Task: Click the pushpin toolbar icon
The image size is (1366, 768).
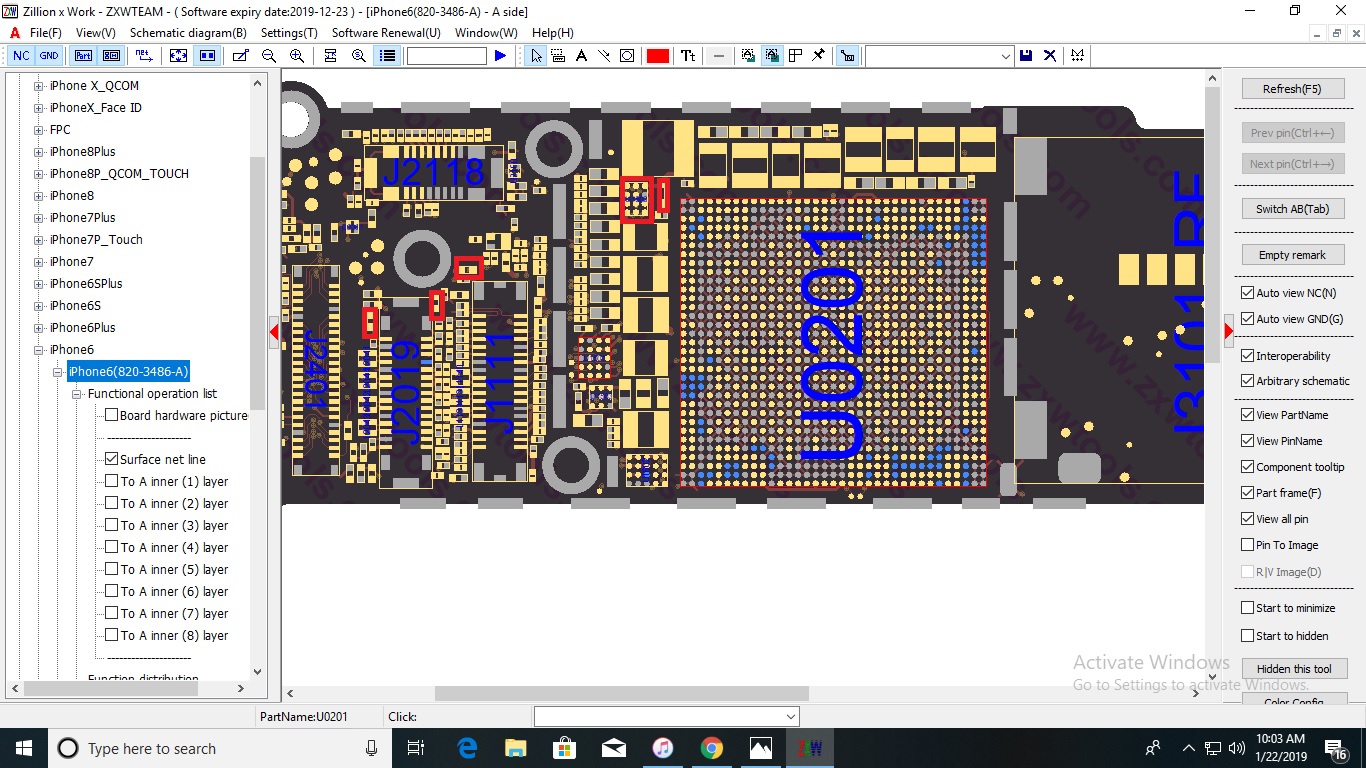Action: click(x=818, y=56)
